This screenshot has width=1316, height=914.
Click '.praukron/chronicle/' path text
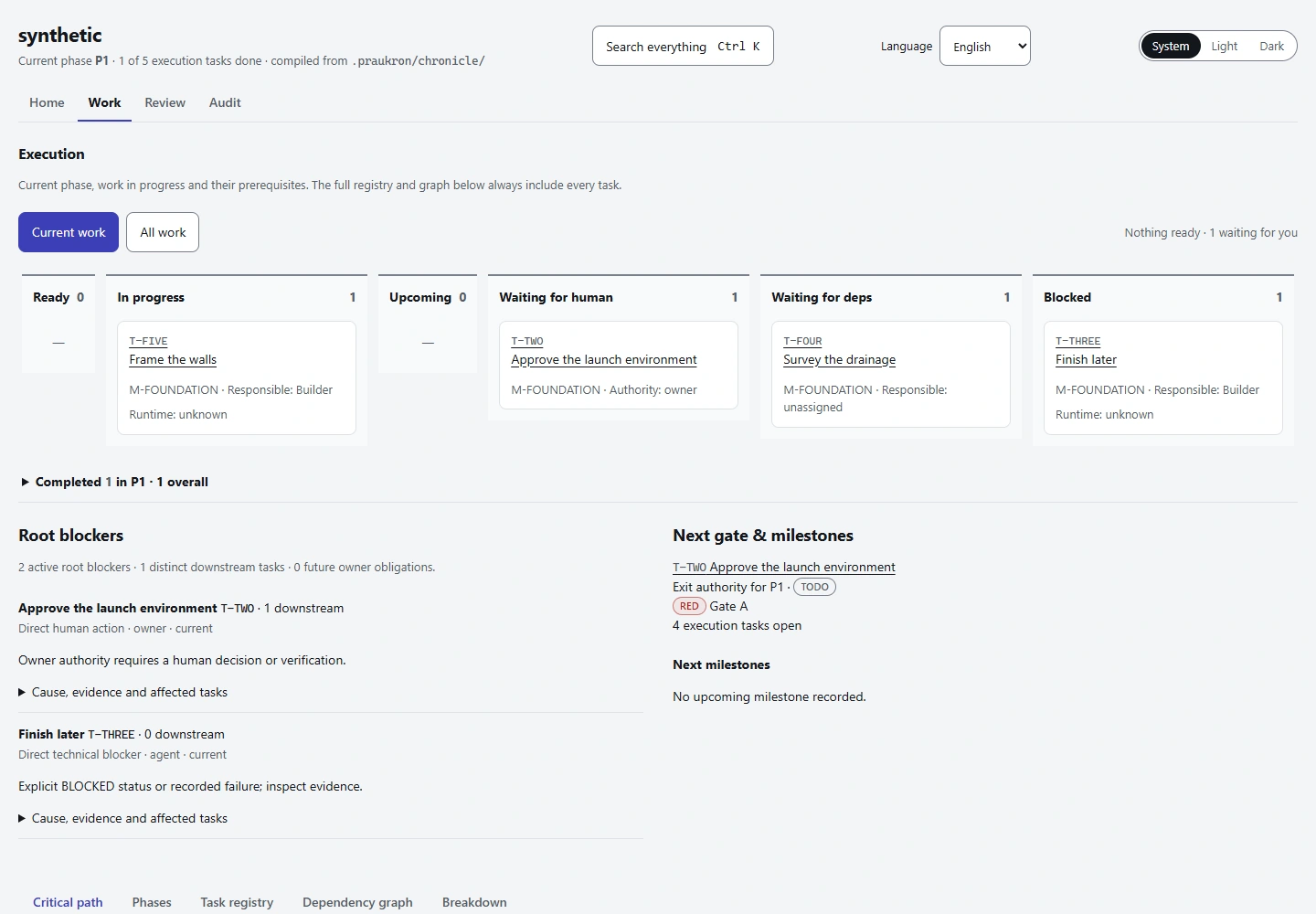pyautogui.click(x=419, y=60)
